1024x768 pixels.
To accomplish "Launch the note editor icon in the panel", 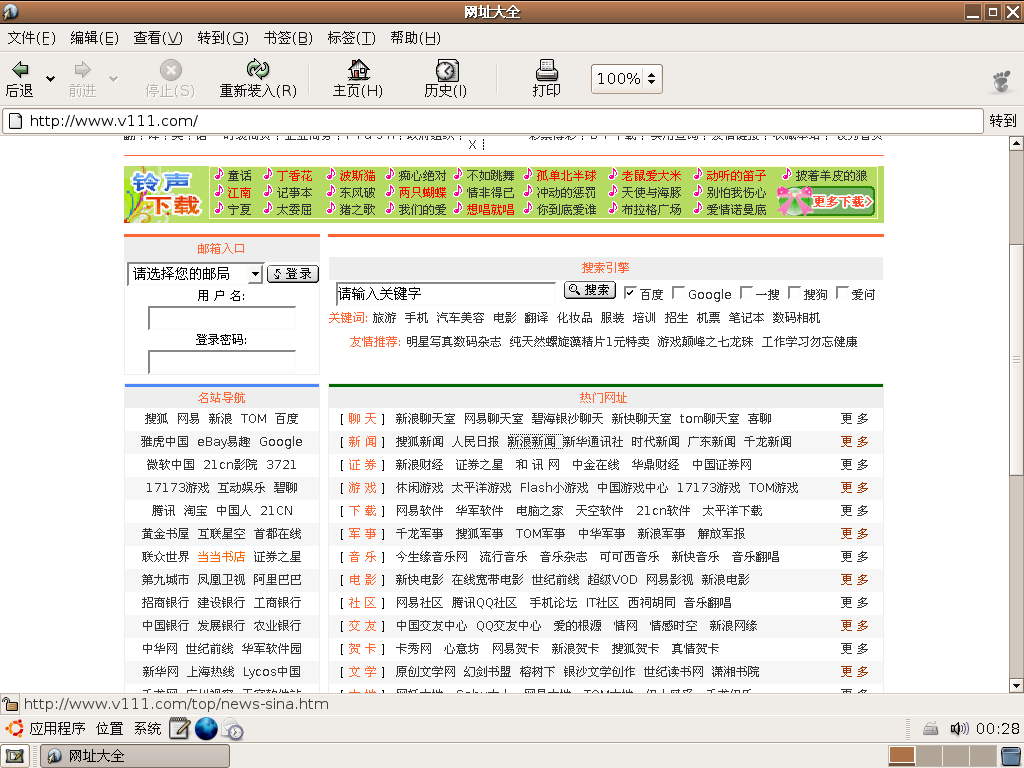I will (179, 728).
